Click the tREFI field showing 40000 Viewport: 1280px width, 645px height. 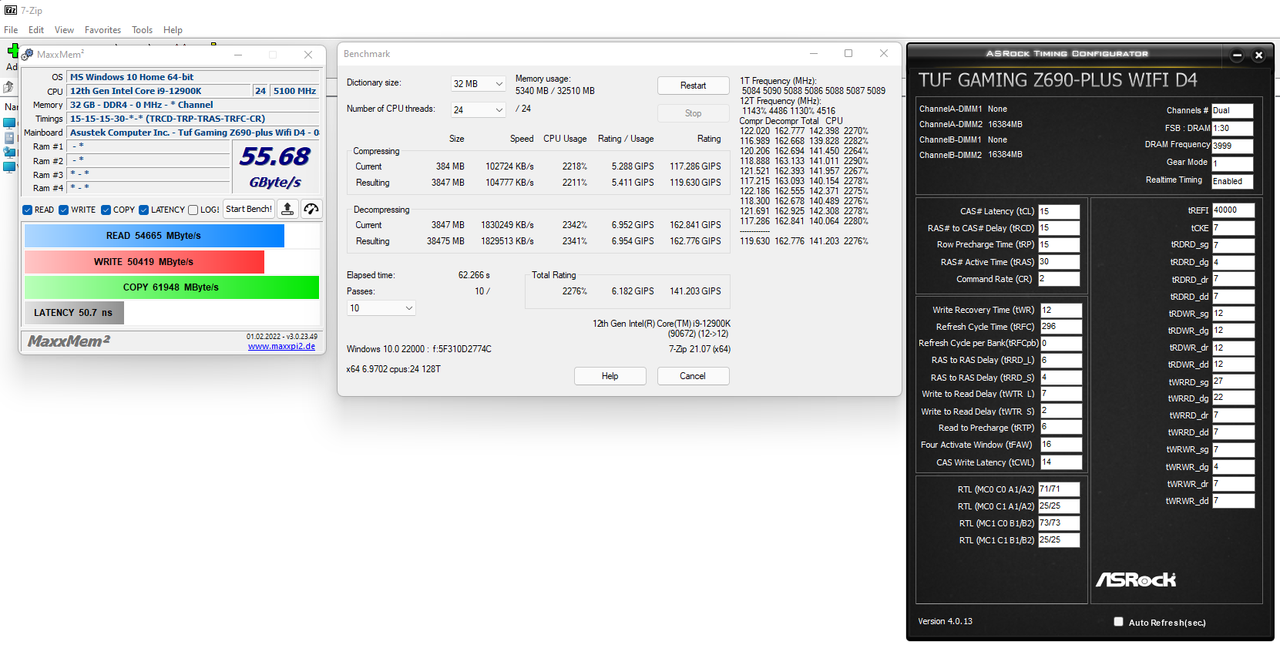click(1232, 210)
